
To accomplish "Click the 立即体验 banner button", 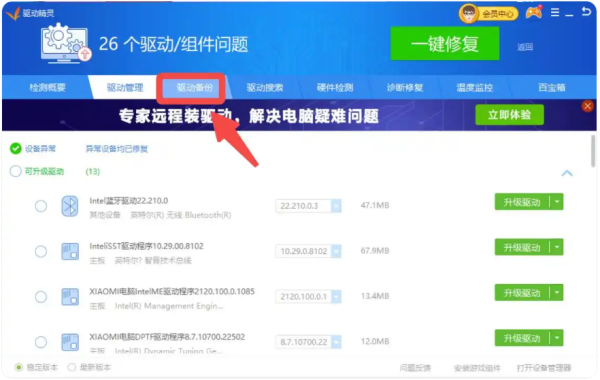I will pyautogui.click(x=509, y=115).
